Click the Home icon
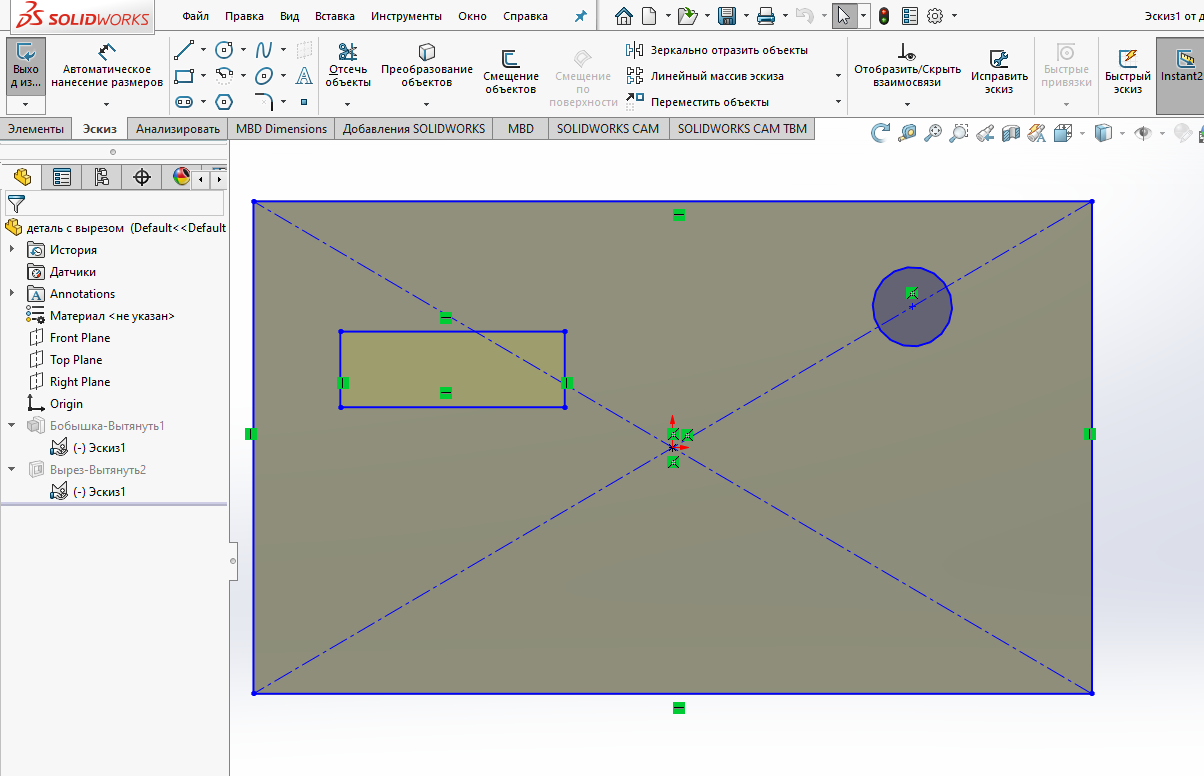Viewport: 1204px width, 776px height. pos(624,16)
